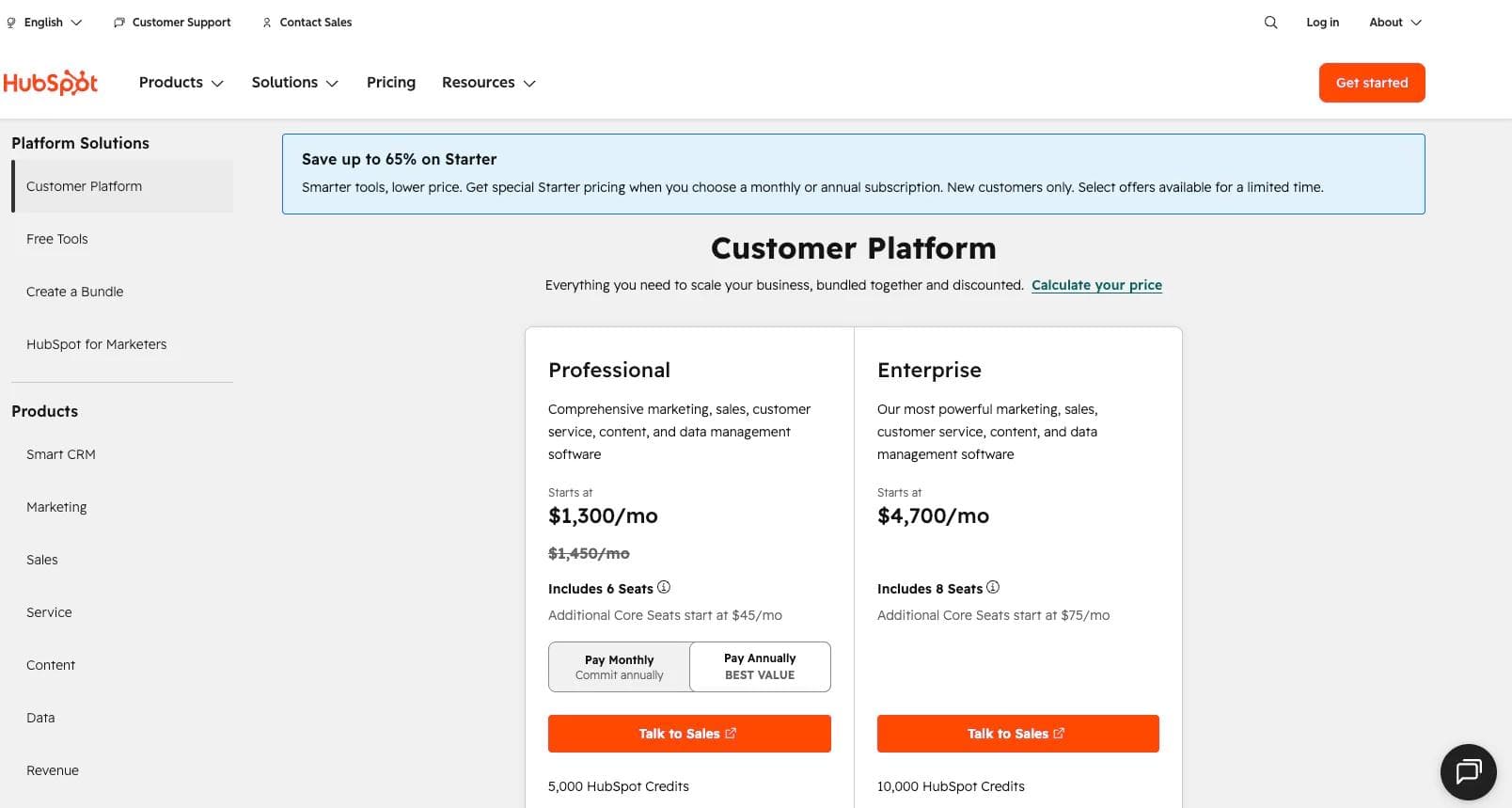Go to the Pricing page
The image size is (1512, 808).
(x=391, y=83)
